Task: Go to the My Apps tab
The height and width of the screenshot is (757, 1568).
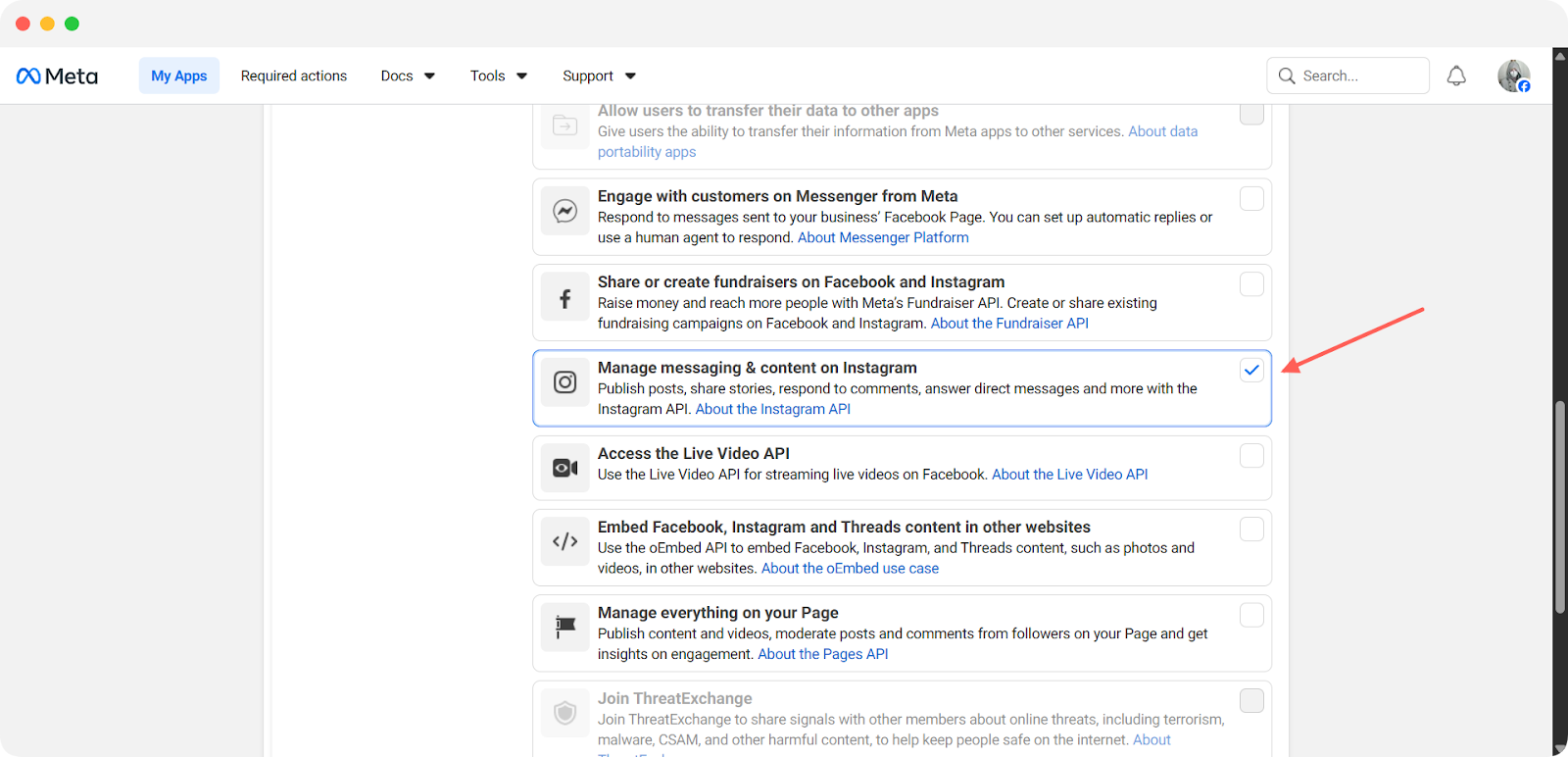Action: click(x=179, y=76)
